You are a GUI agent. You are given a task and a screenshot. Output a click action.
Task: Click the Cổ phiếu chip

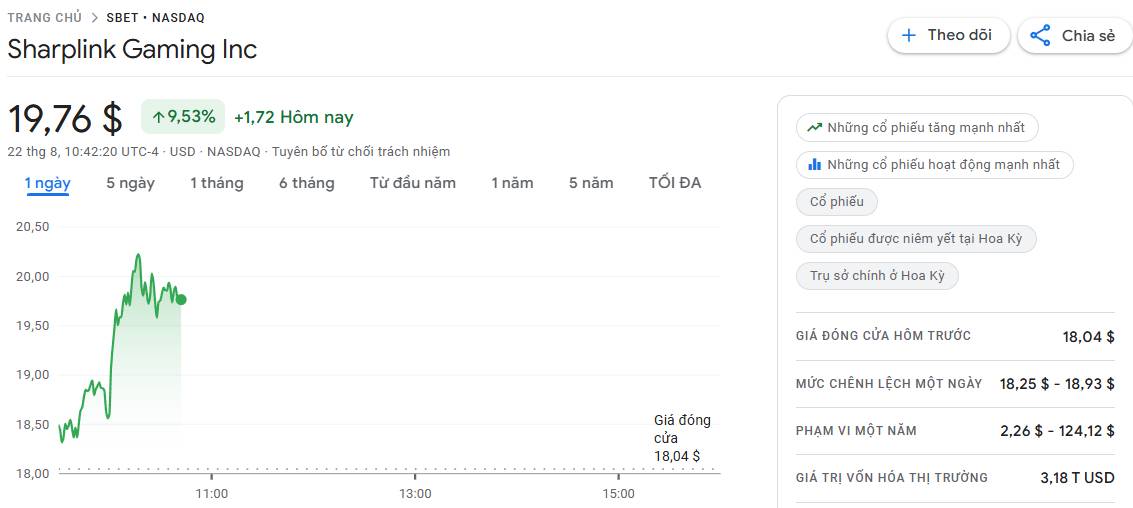pos(837,202)
